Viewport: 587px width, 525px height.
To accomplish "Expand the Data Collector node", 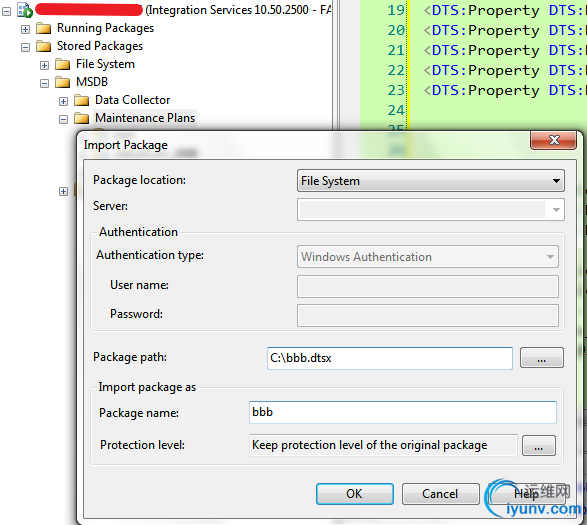I will point(64,101).
